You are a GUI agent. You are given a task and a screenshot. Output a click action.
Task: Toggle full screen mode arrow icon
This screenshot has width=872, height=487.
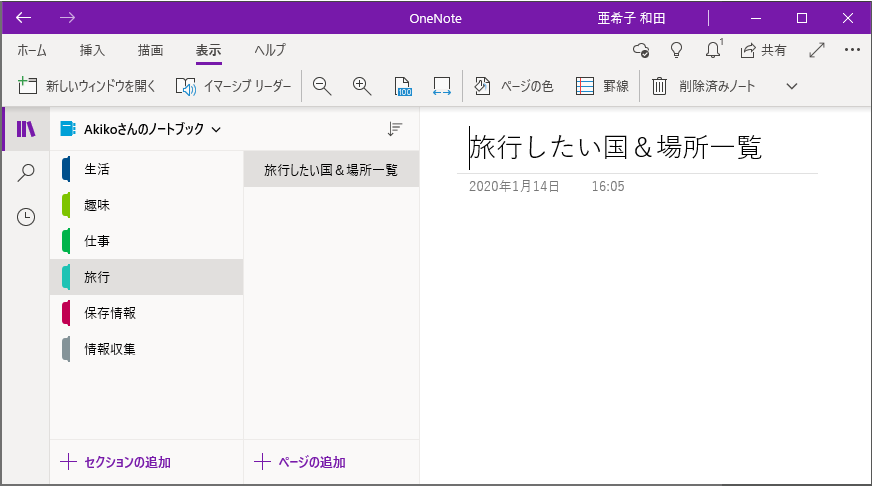pyautogui.click(x=816, y=50)
